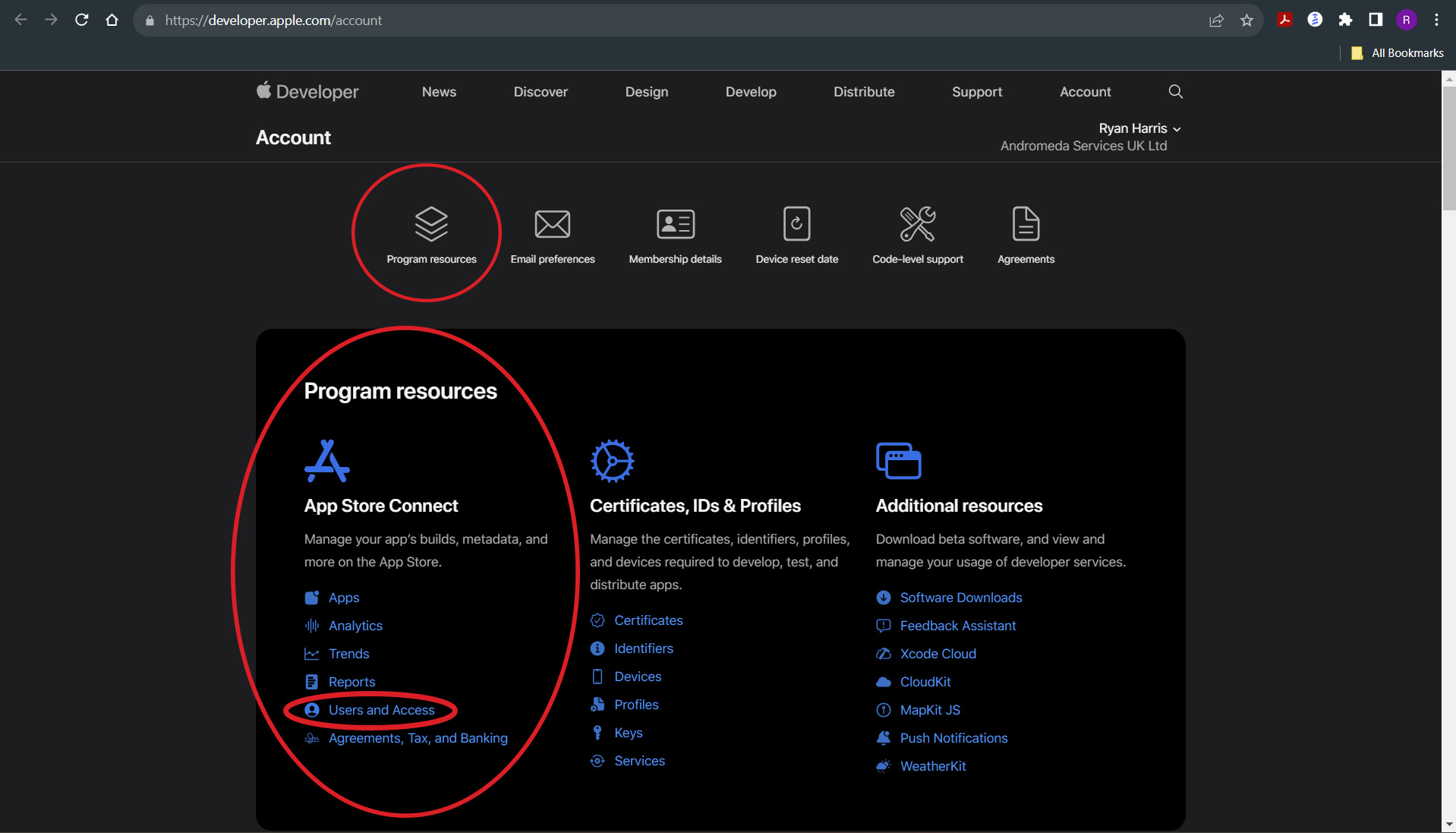Open Software Downloads link

tap(961, 598)
